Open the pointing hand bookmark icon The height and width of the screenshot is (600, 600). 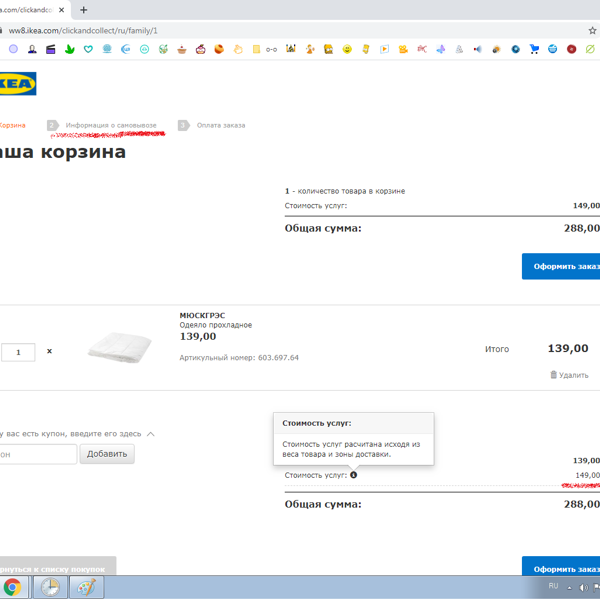(238, 49)
